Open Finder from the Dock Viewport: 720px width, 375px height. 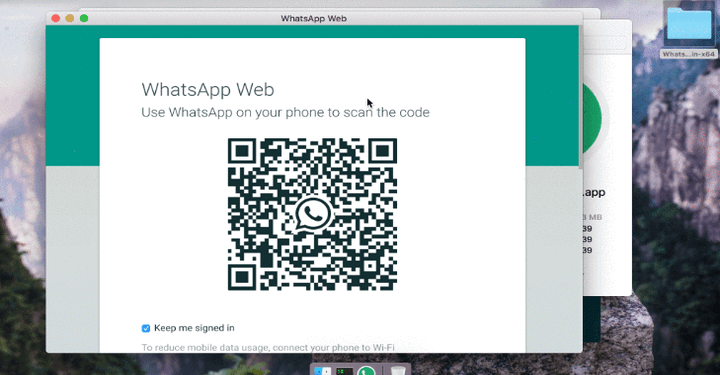(x=322, y=371)
